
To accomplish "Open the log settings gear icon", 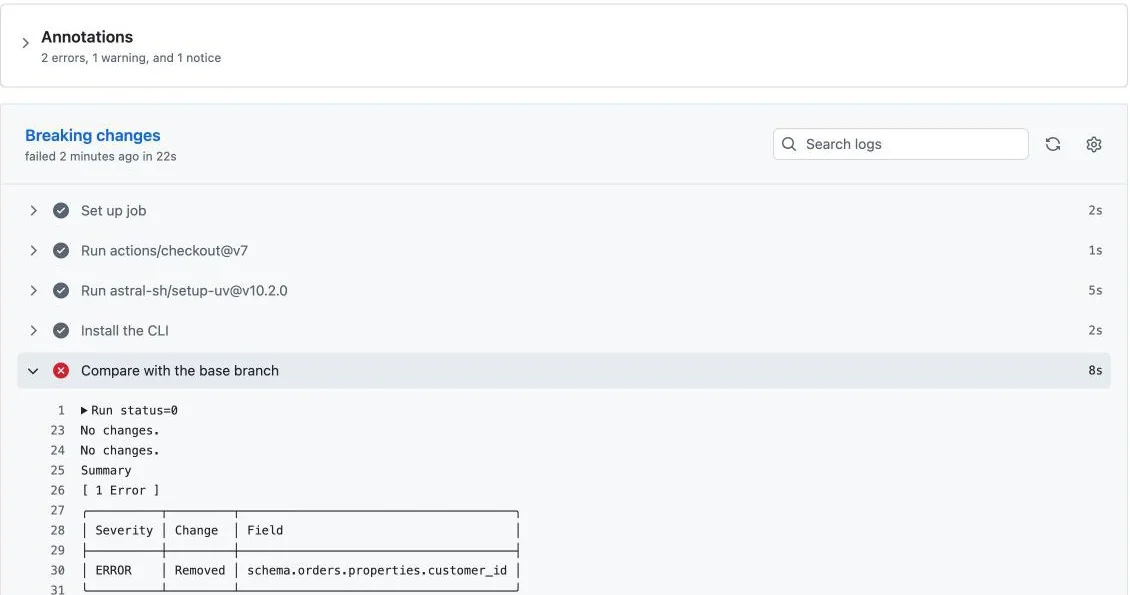I will 1094,144.
